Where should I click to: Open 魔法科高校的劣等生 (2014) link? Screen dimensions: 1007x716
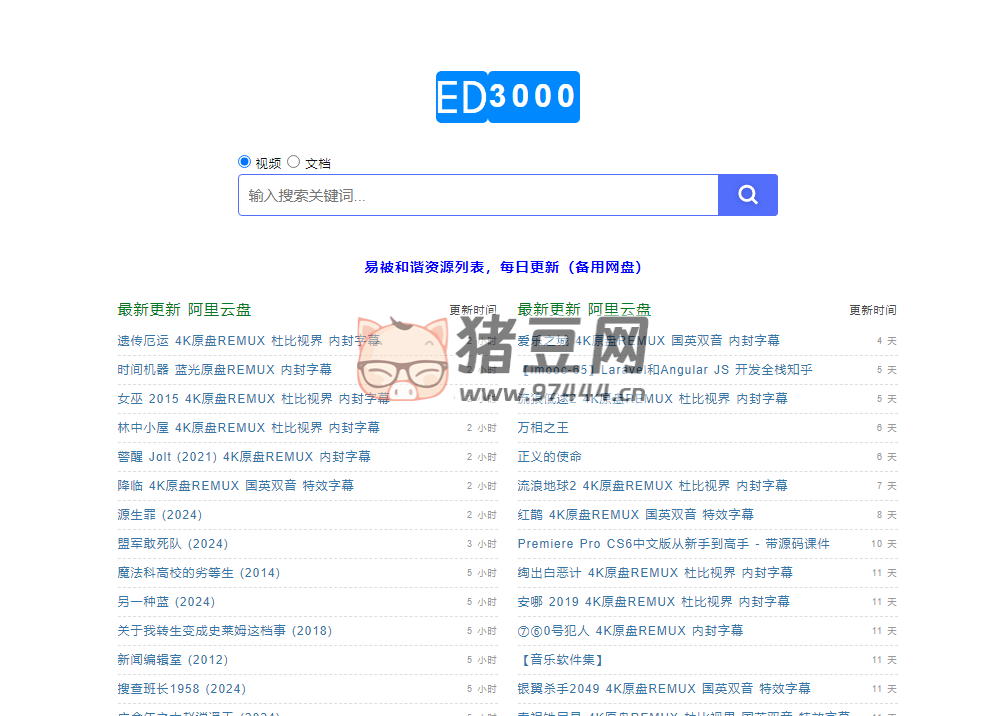pyautogui.click(x=199, y=573)
